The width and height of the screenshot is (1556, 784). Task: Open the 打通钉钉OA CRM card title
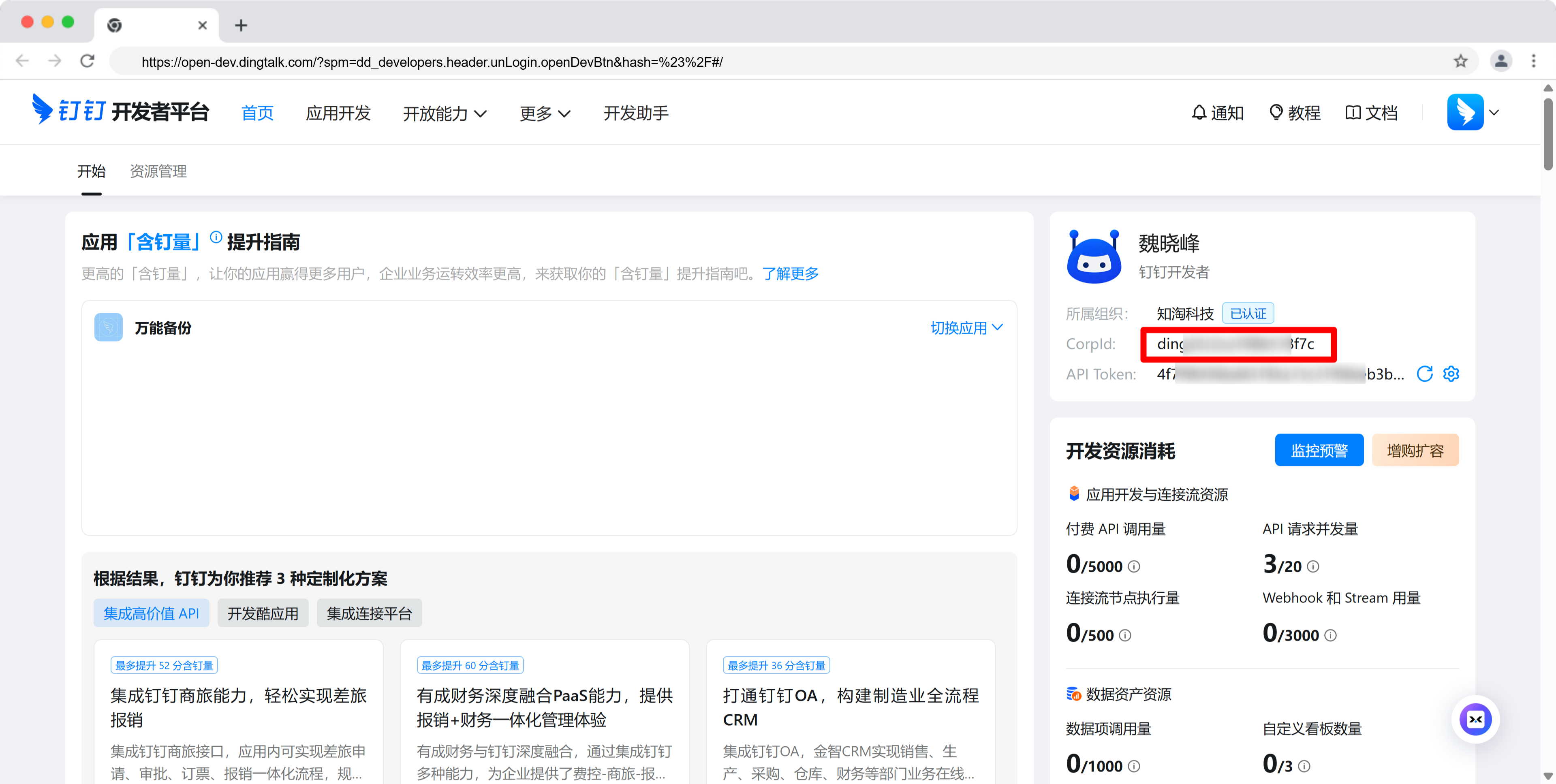click(851, 707)
